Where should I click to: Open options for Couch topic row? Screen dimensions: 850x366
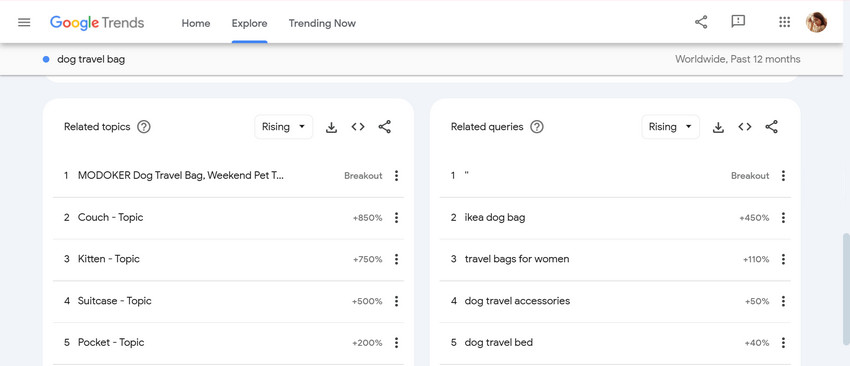click(x=396, y=217)
